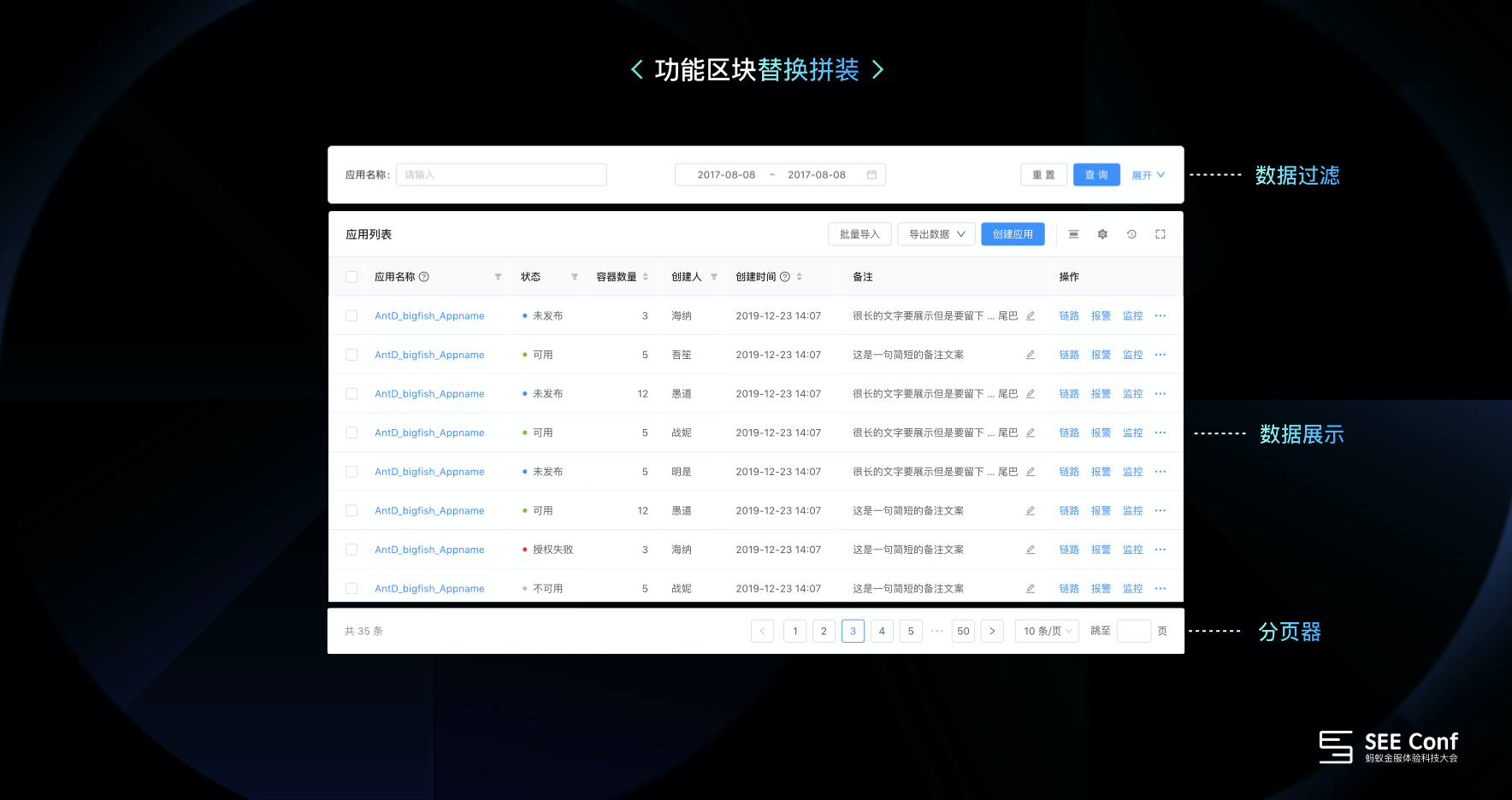Image resolution: width=1512 pixels, height=800 pixels.
Task: Sort the table by 容器数量
Action: pyautogui.click(x=646, y=277)
